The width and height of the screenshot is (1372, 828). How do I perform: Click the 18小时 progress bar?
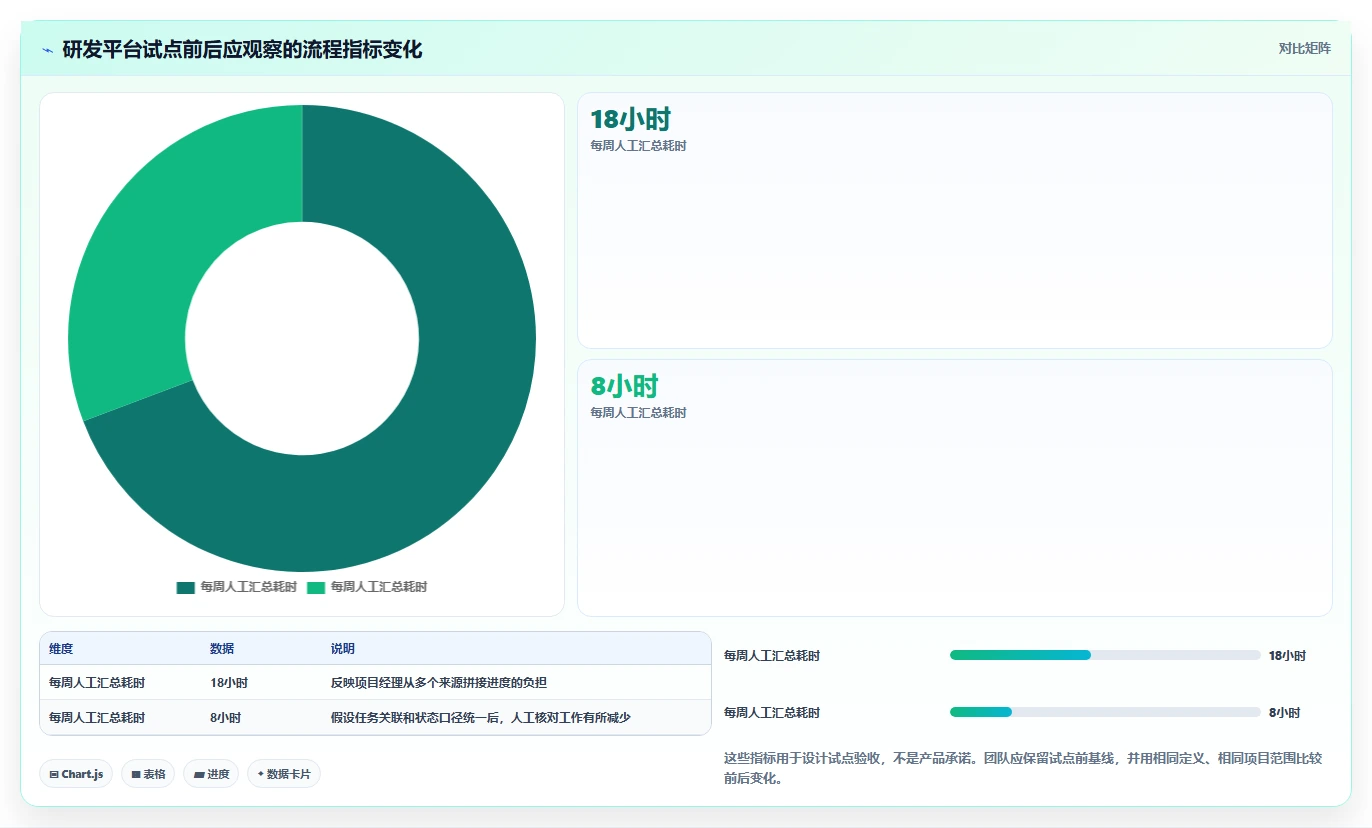coord(1105,655)
